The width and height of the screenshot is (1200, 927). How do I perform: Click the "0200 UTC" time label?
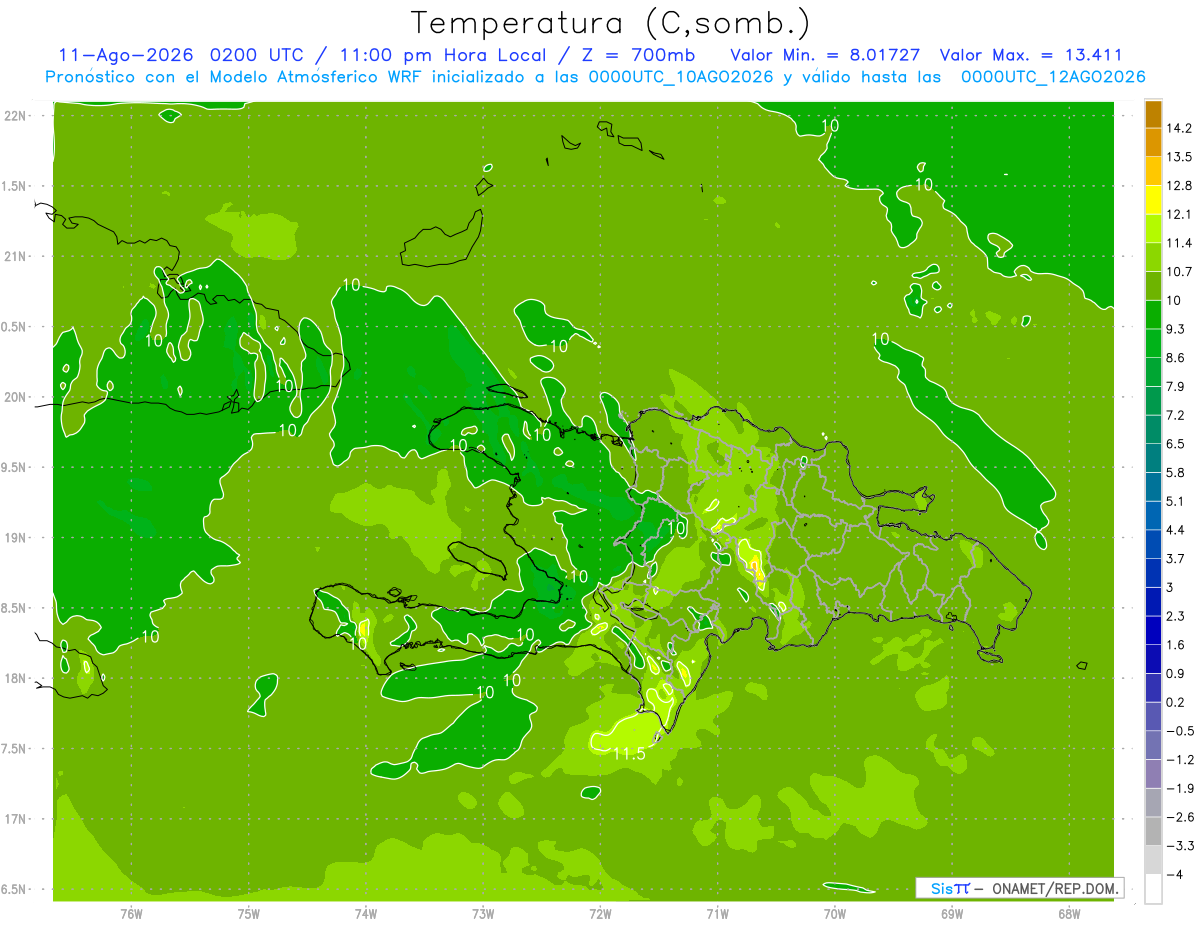258,55
